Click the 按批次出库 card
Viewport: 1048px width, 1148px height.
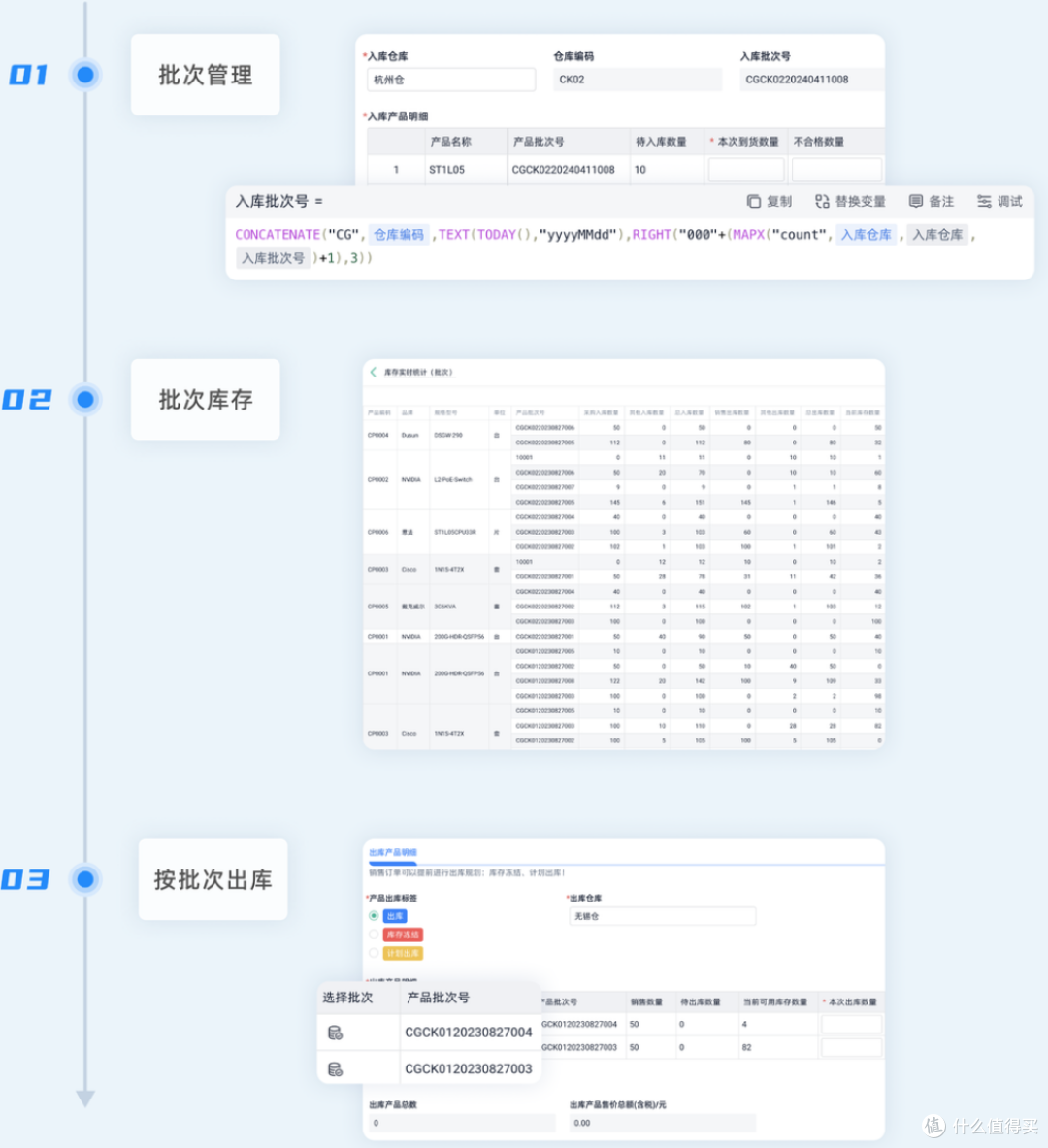click(x=213, y=879)
